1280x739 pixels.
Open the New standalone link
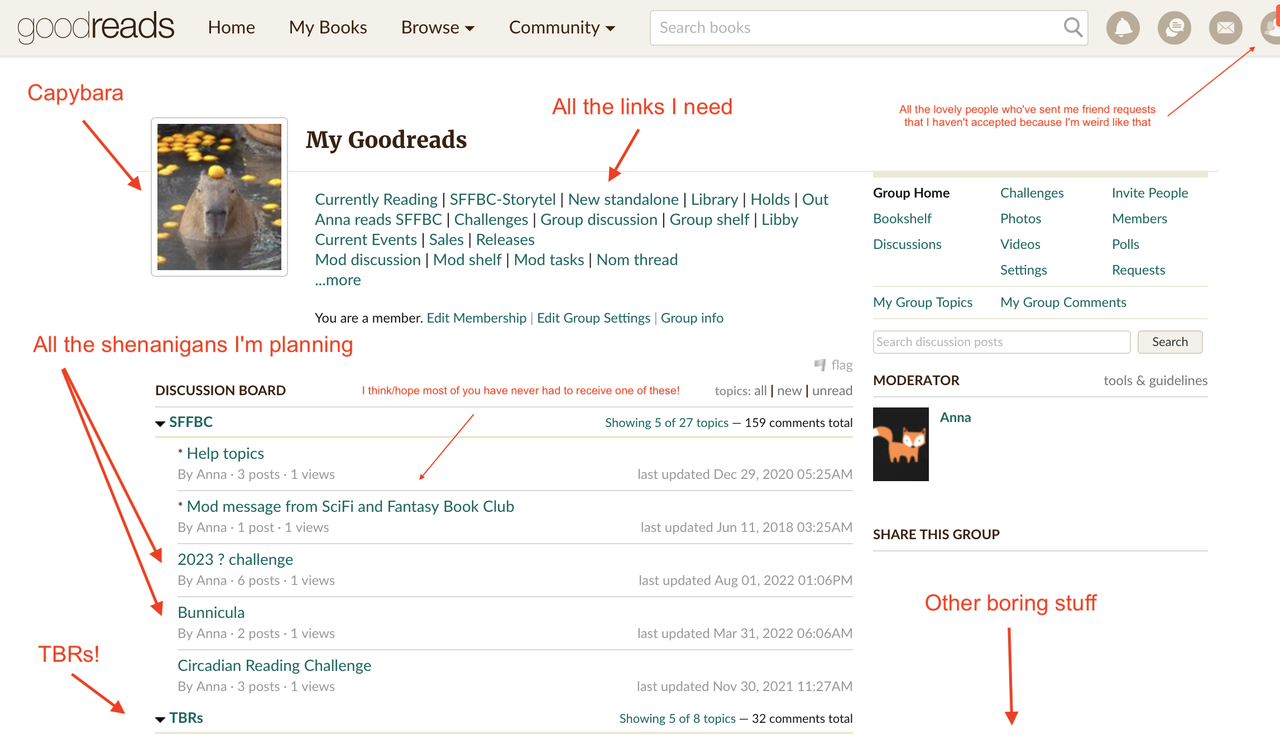coord(623,199)
